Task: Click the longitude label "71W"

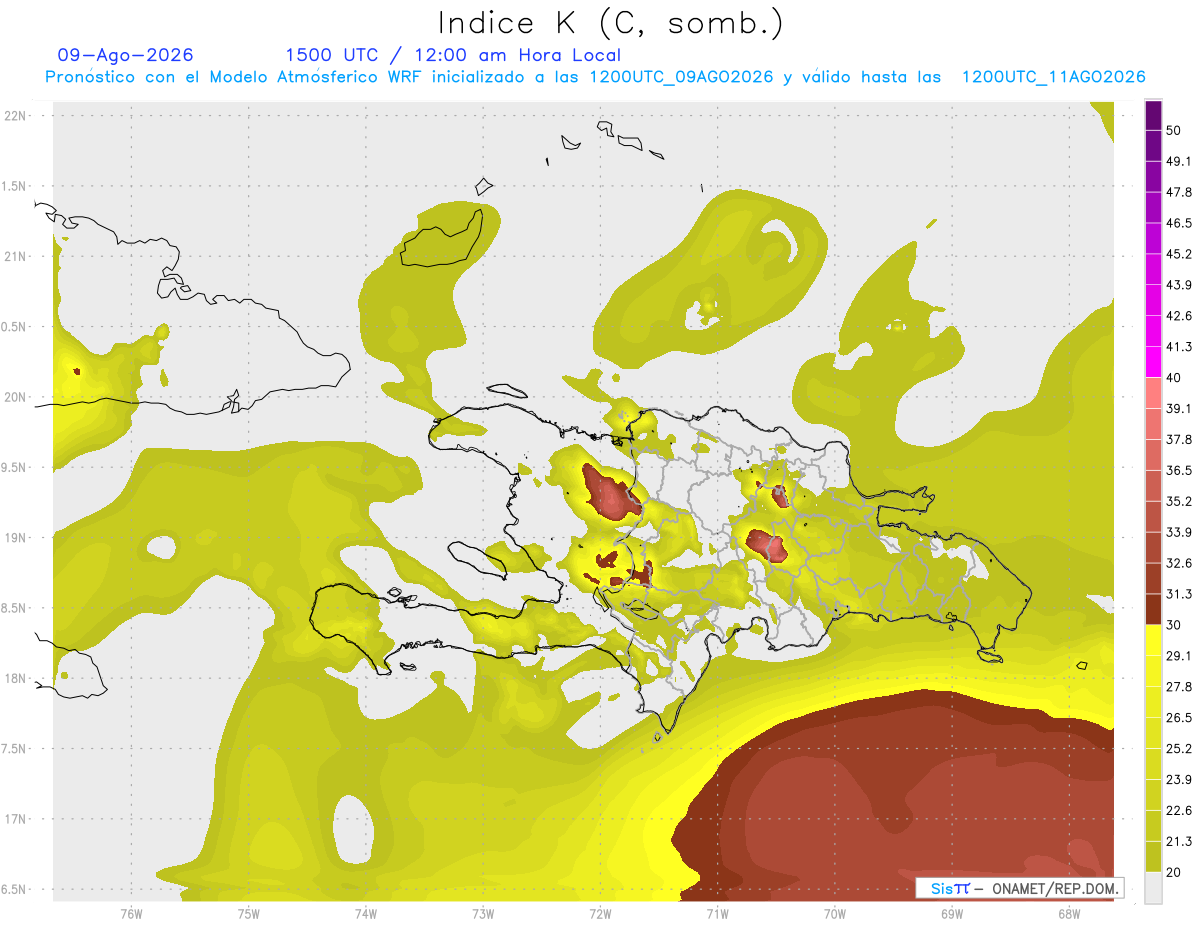Action: point(717,914)
